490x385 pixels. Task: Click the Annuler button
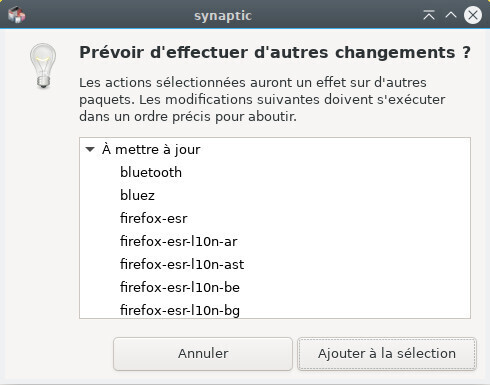click(203, 354)
